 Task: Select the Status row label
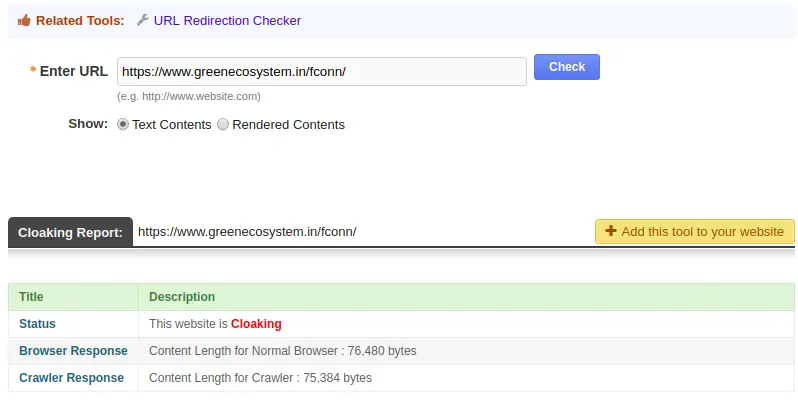(x=37, y=324)
